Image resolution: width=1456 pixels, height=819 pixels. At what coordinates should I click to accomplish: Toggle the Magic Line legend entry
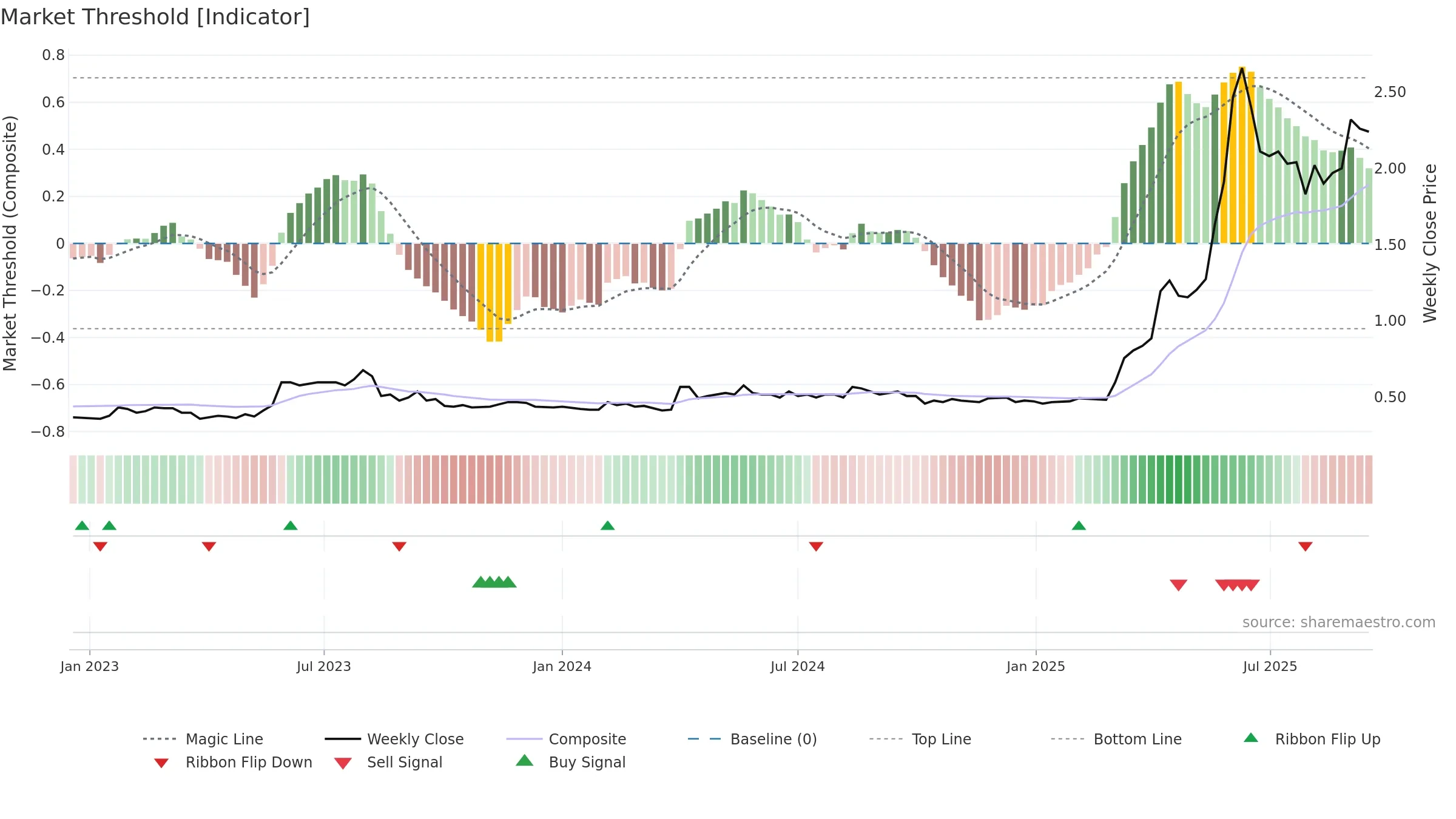click(203, 739)
